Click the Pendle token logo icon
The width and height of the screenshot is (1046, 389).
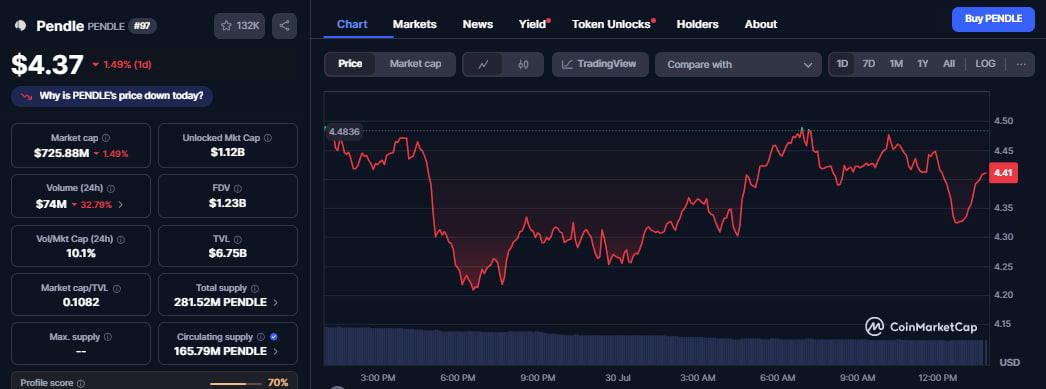(x=20, y=26)
